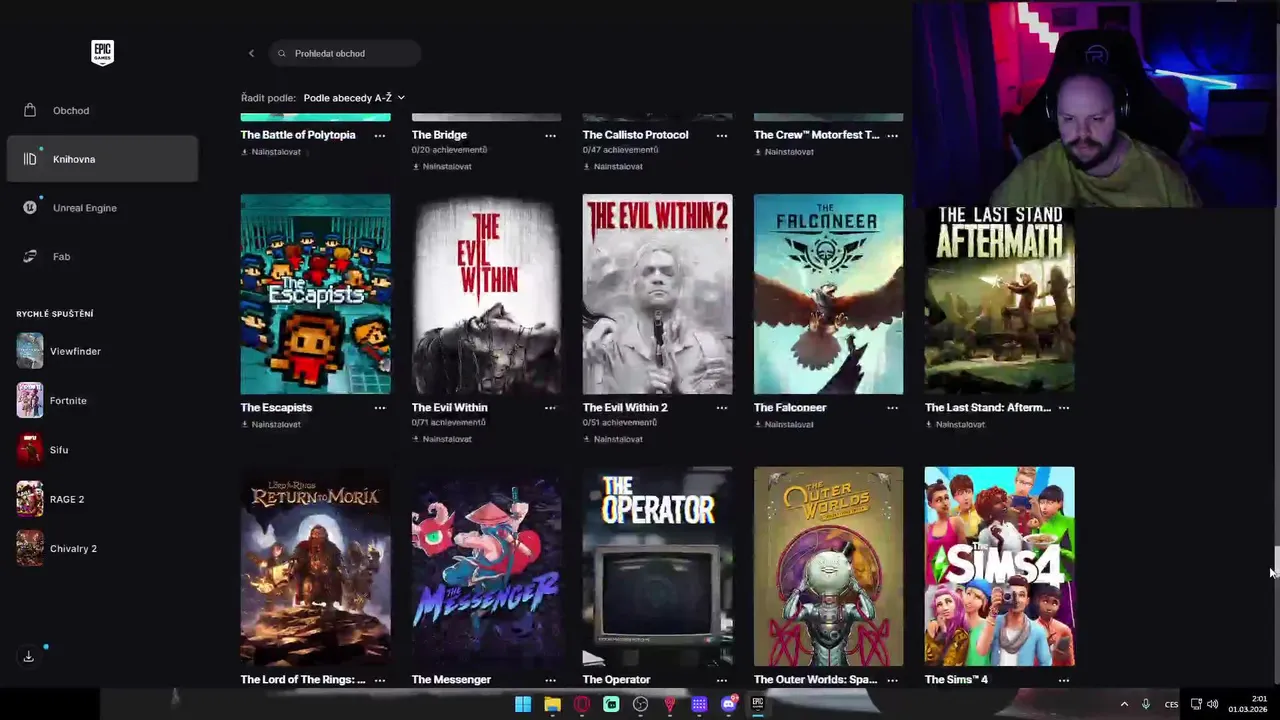Open the clock and date 01.03.2026
The height and width of the screenshot is (720, 1280).
pos(1250,704)
